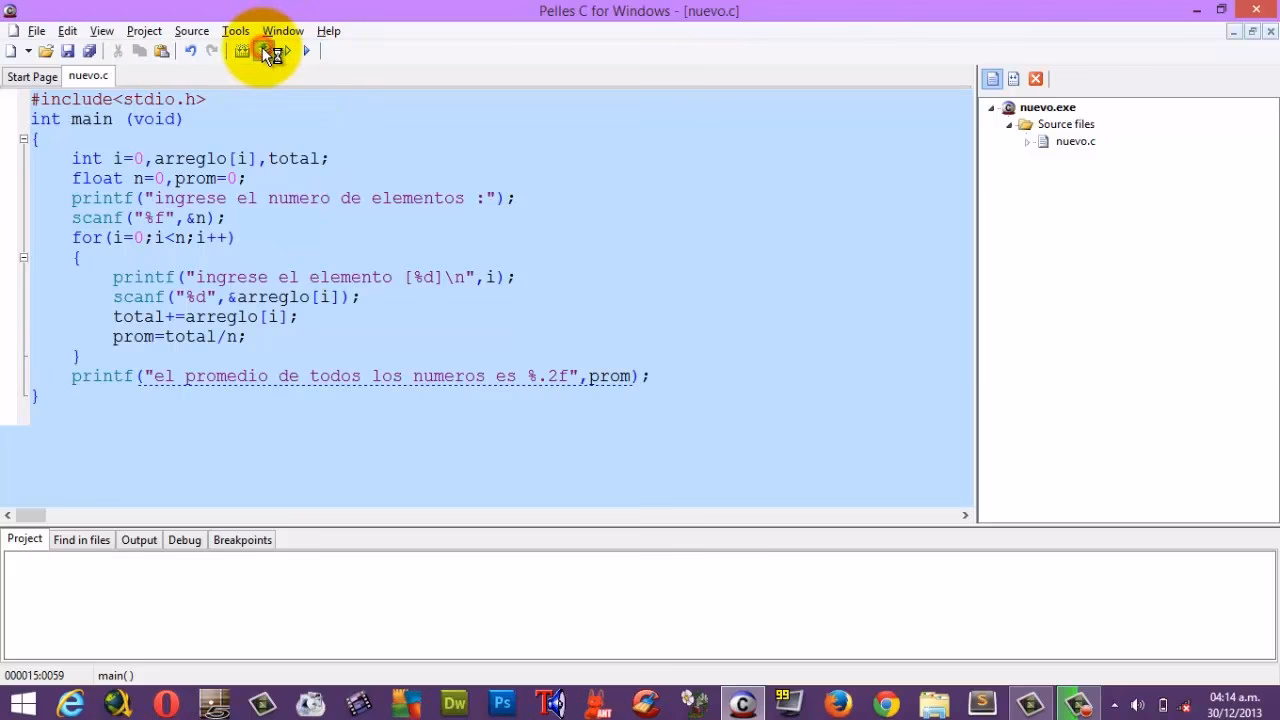
Task: Click the red X icon in project panel
Action: point(1036,79)
